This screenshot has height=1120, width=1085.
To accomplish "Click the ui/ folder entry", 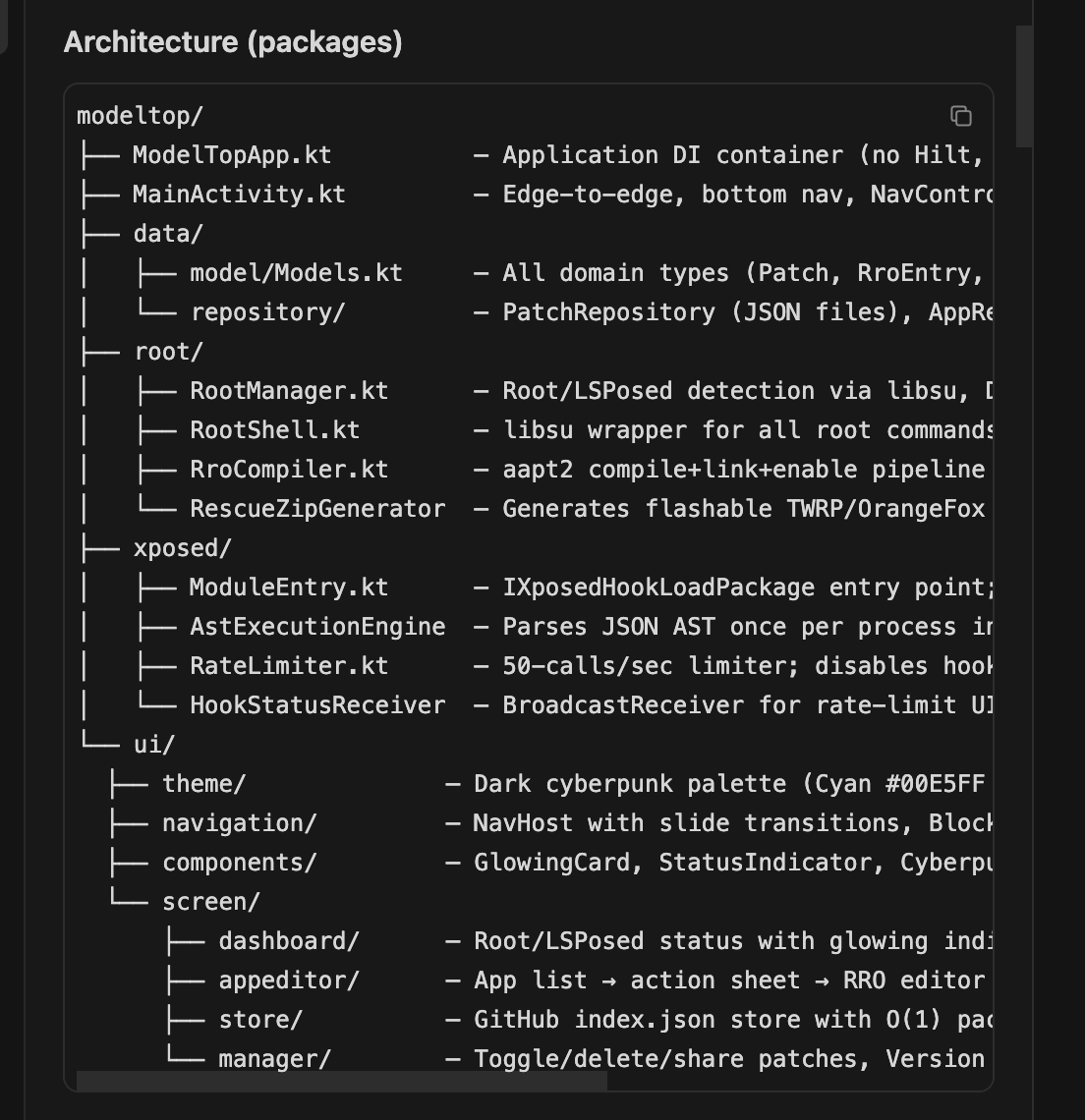I will coord(153,745).
